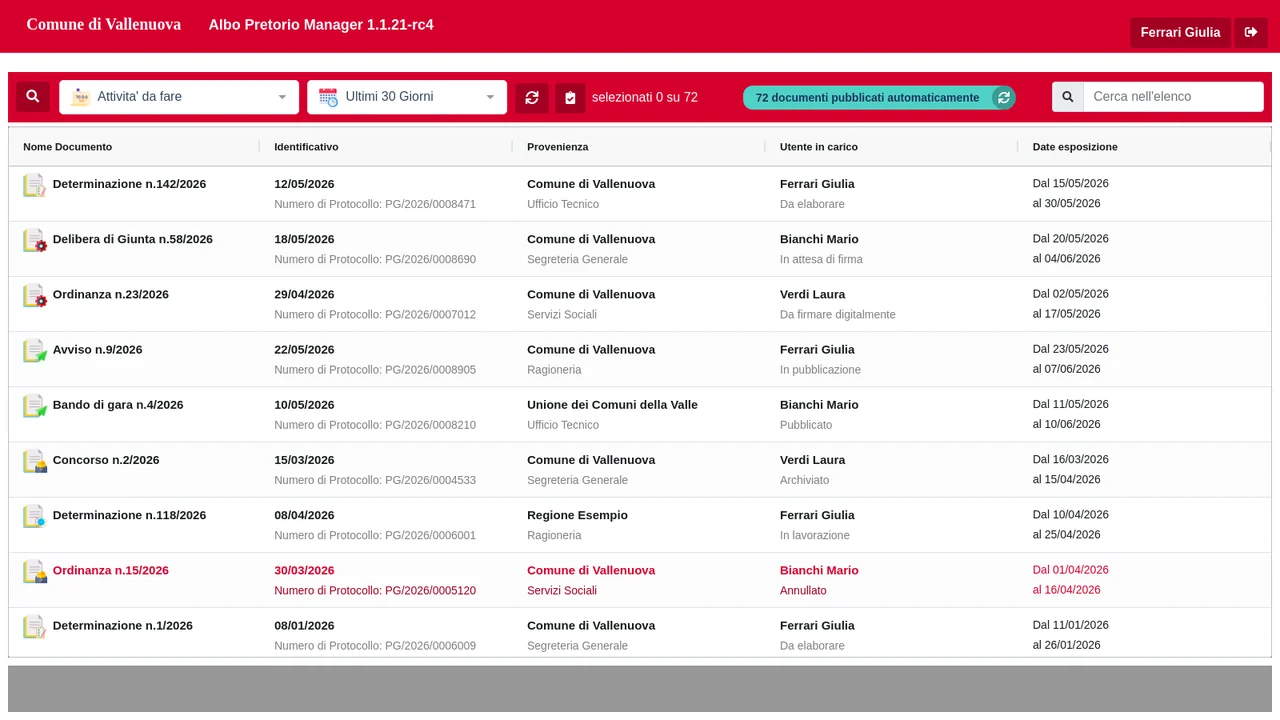Click Regione Esempio provenance text
Screen dimensions: 1280x720
tap(577, 515)
